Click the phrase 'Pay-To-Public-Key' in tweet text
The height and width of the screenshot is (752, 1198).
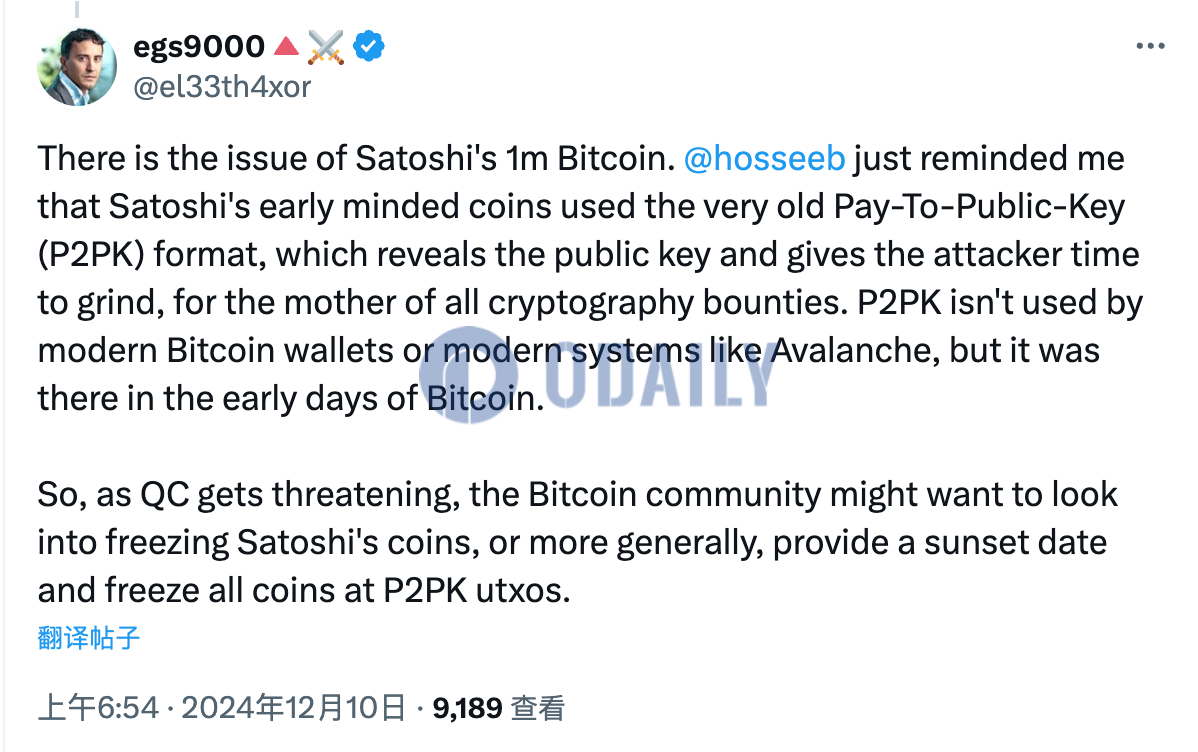[979, 207]
